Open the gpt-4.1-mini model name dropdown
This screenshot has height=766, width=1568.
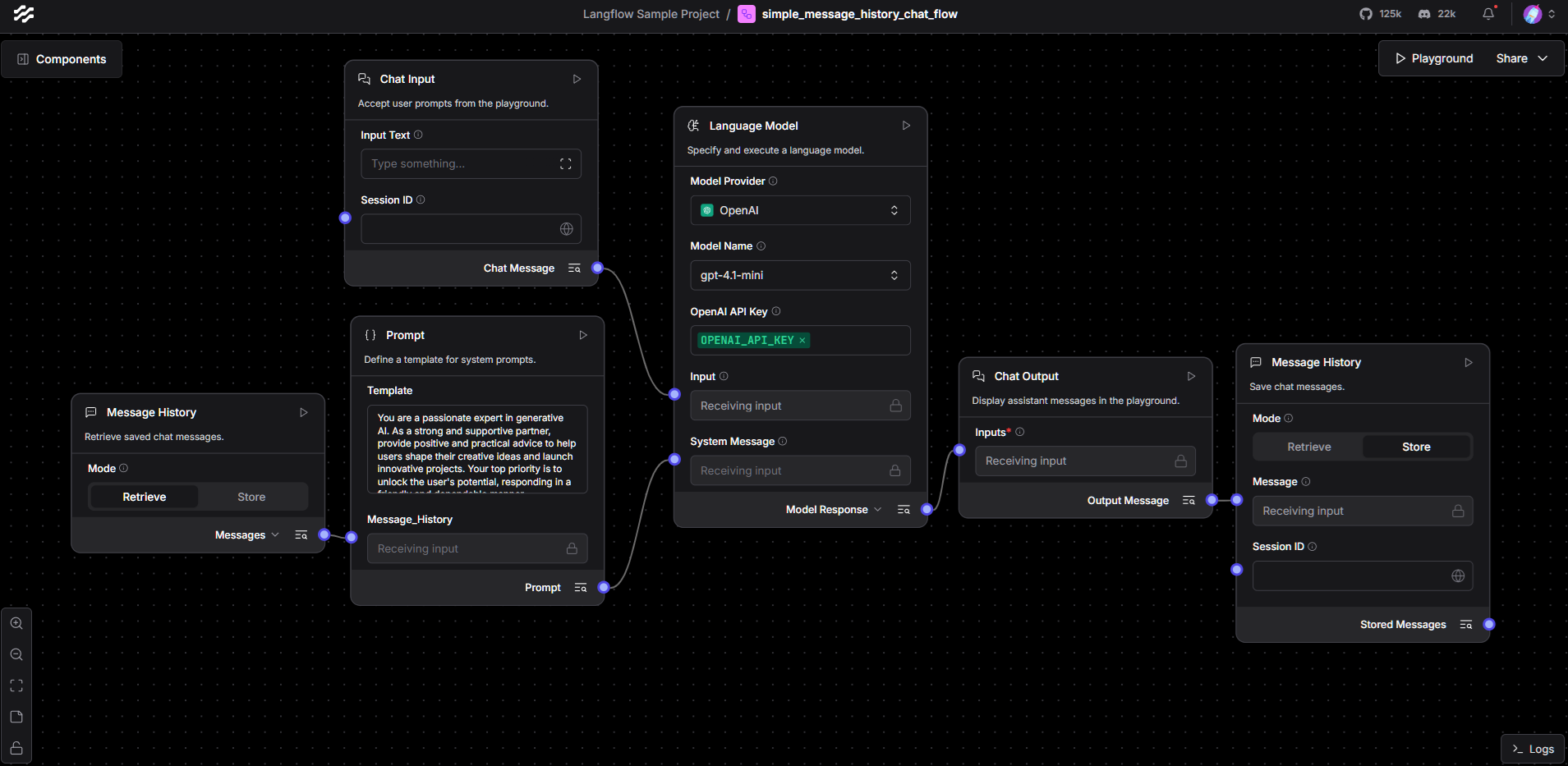pos(799,275)
